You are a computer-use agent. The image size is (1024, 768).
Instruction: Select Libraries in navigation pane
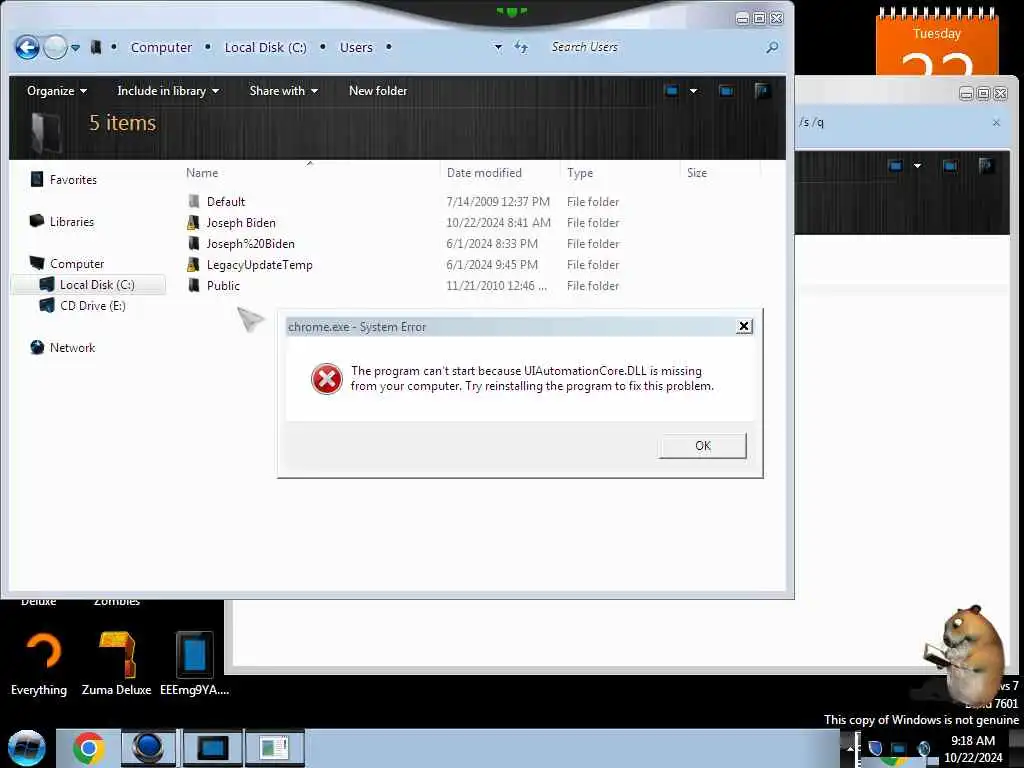(72, 222)
